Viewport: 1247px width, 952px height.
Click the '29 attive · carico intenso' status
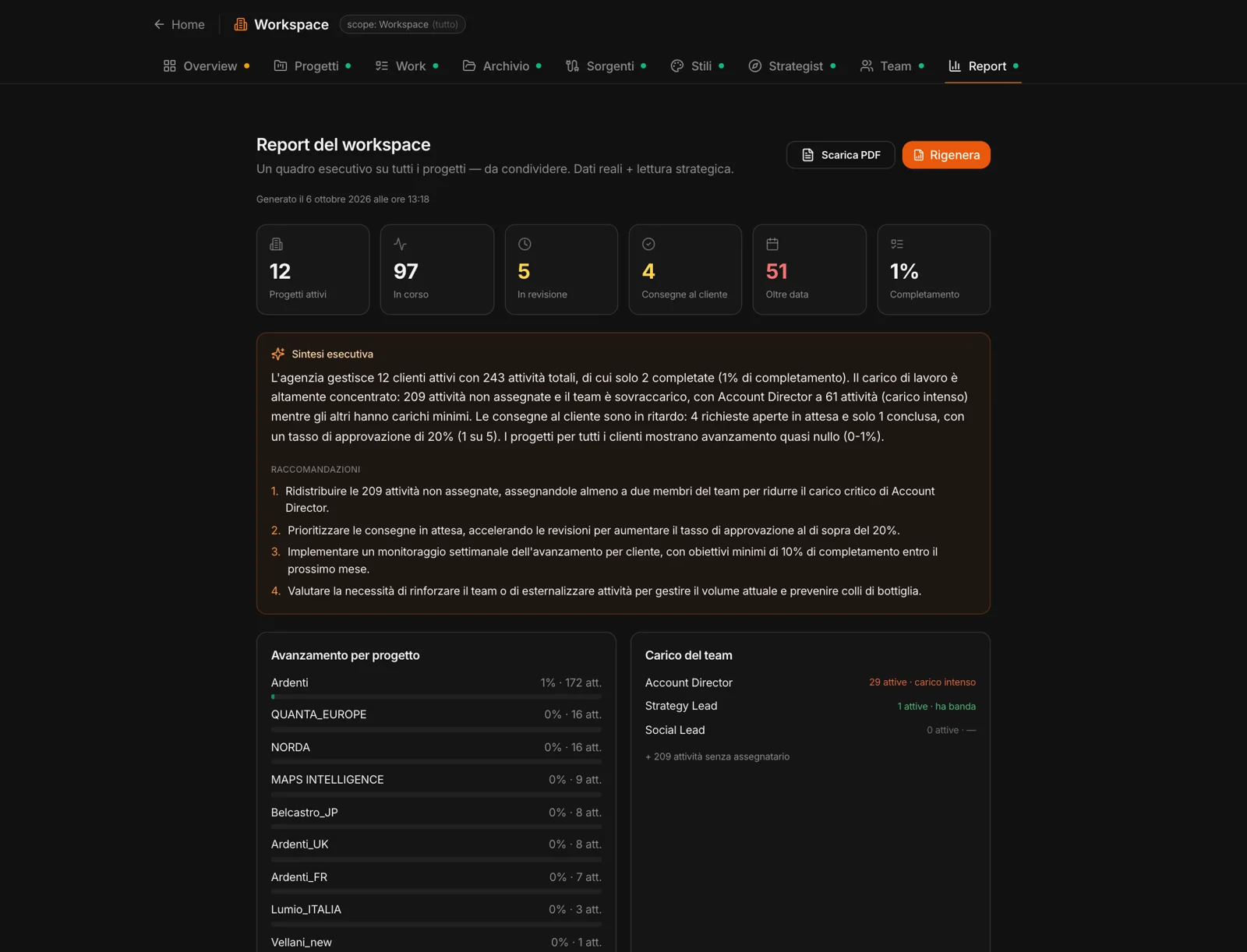point(922,682)
